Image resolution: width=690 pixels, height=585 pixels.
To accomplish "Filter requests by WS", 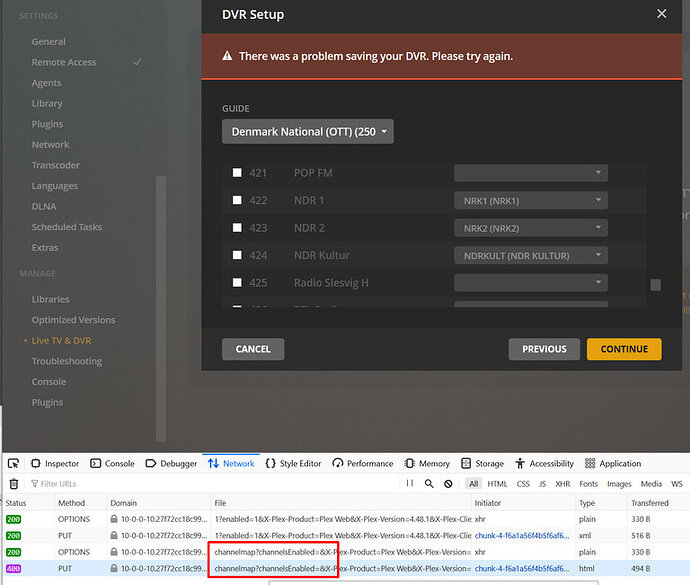I will 677,484.
